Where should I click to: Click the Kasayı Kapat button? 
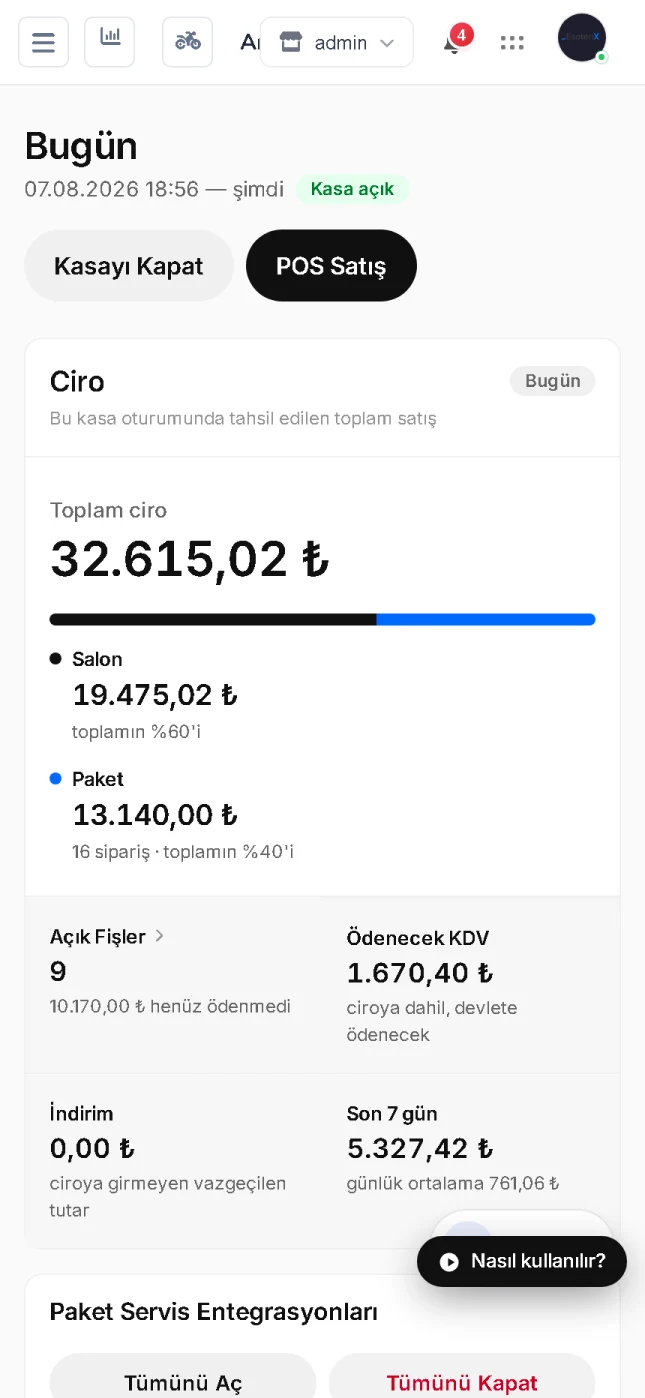(129, 266)
